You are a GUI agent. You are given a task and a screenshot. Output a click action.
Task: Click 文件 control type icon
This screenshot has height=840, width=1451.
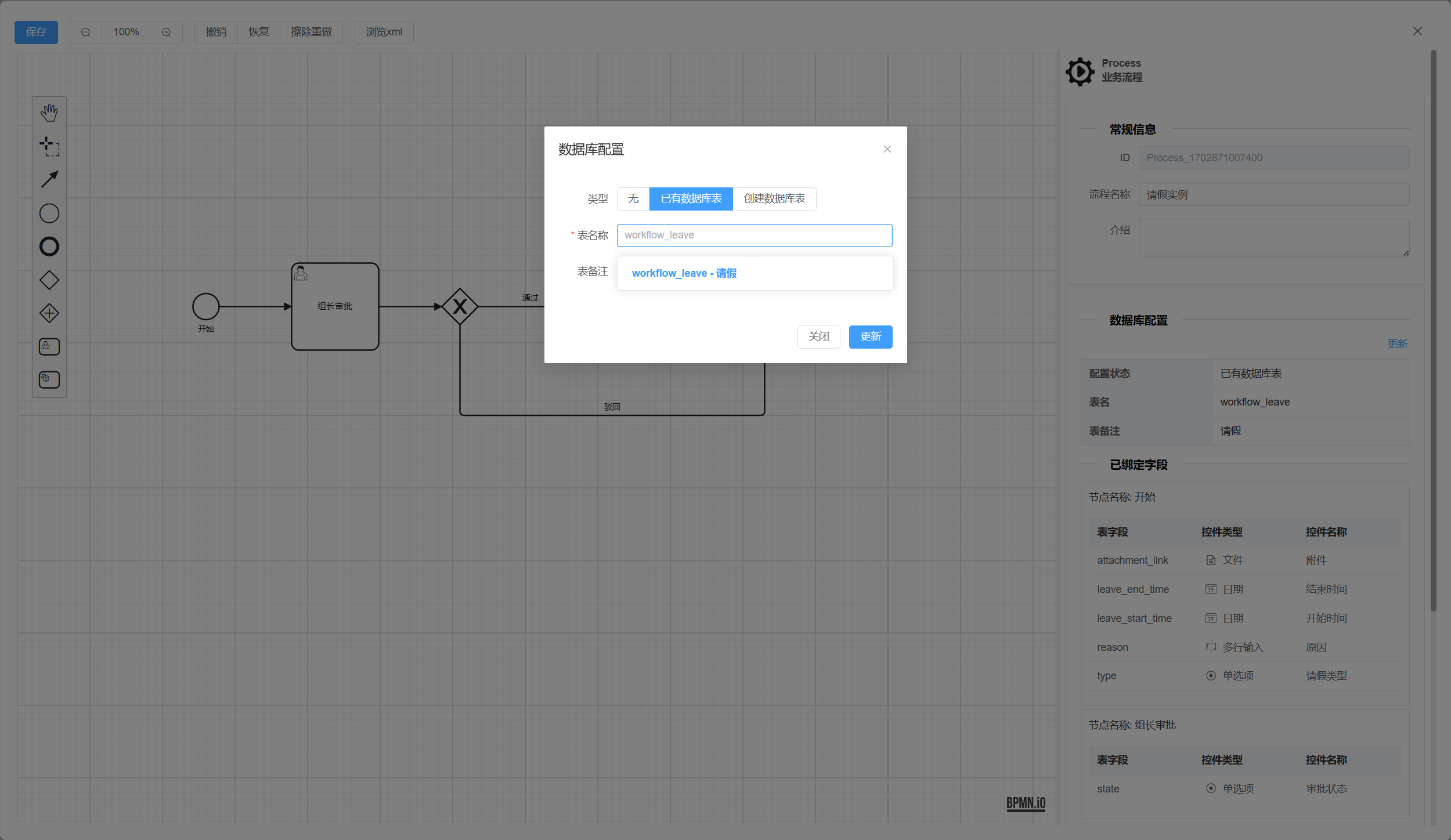coord(1211,560)
